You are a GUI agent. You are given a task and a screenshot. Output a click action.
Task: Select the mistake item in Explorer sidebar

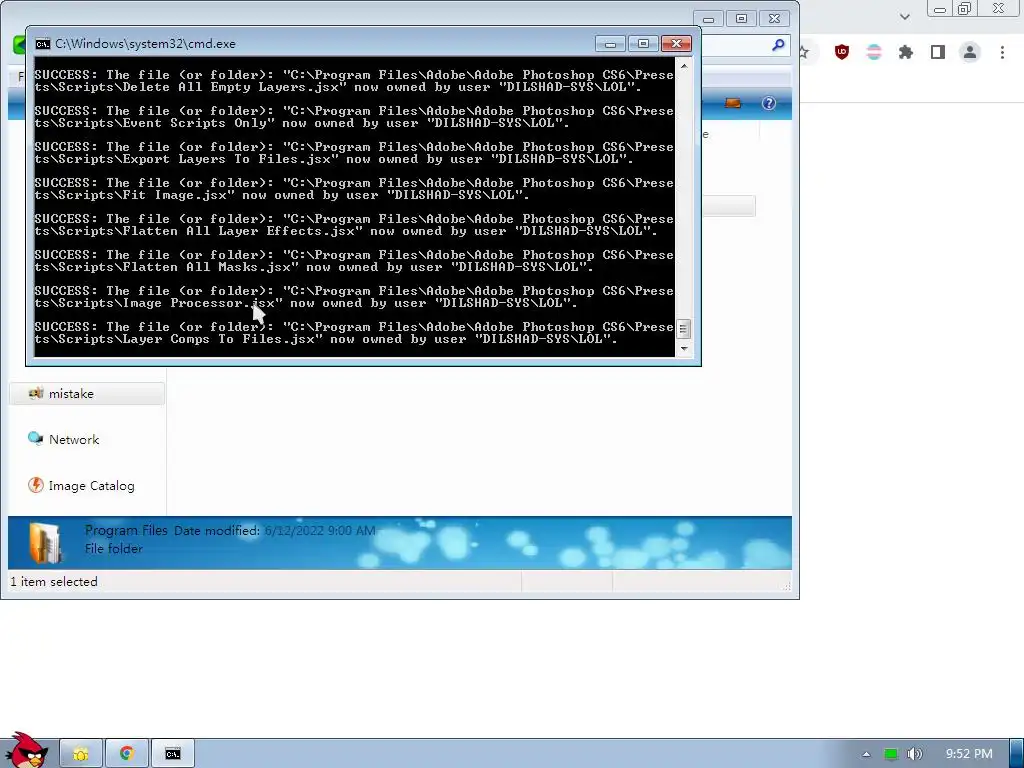coord(87,394)
